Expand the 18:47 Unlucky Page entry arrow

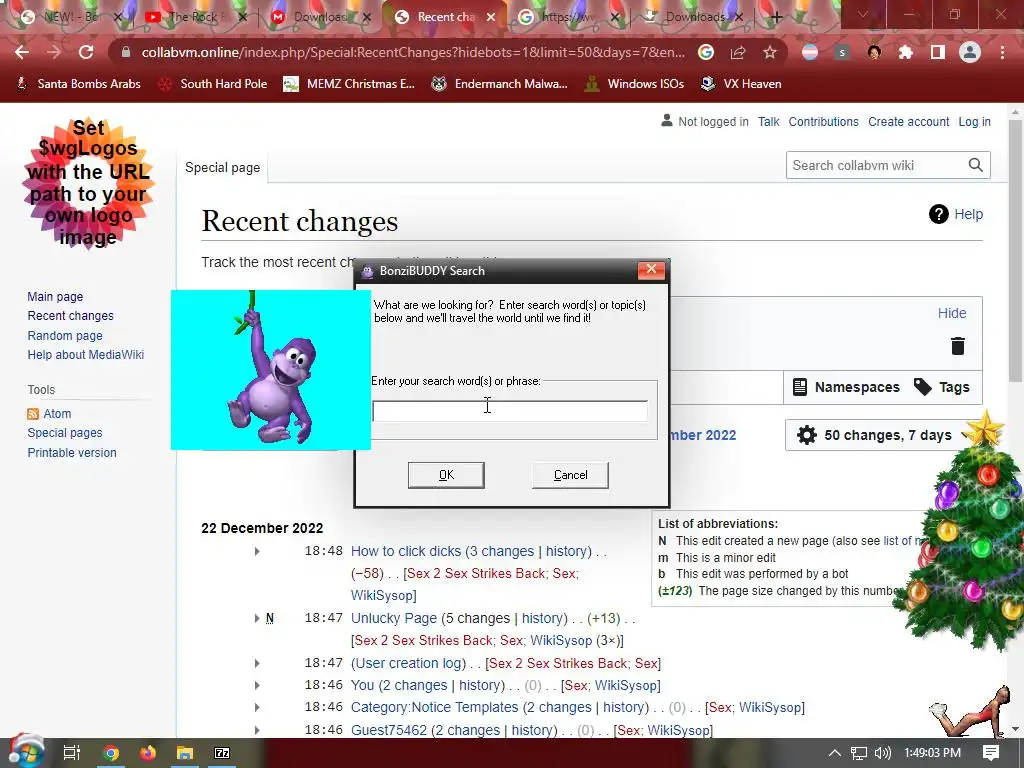tap(257, 618)
